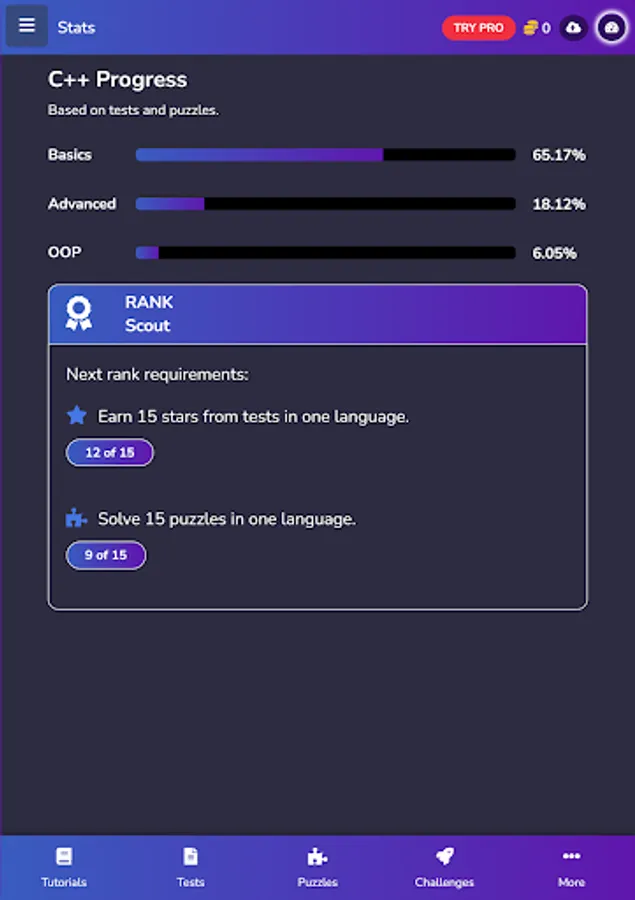Click the OOP progress bar
This screenshot has width=635, height=900.
pos(325,253)
